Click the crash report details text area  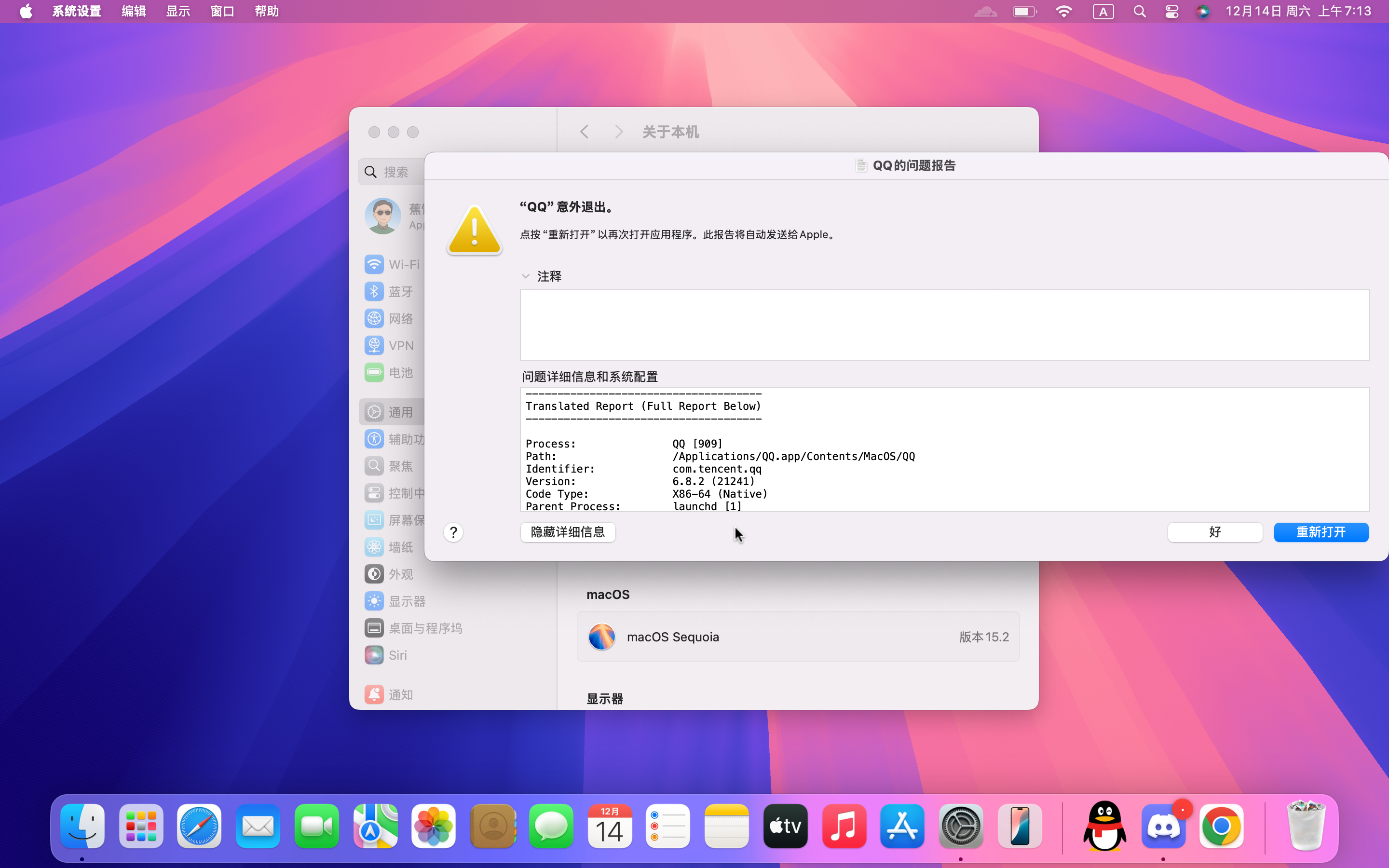coord(944,449)
